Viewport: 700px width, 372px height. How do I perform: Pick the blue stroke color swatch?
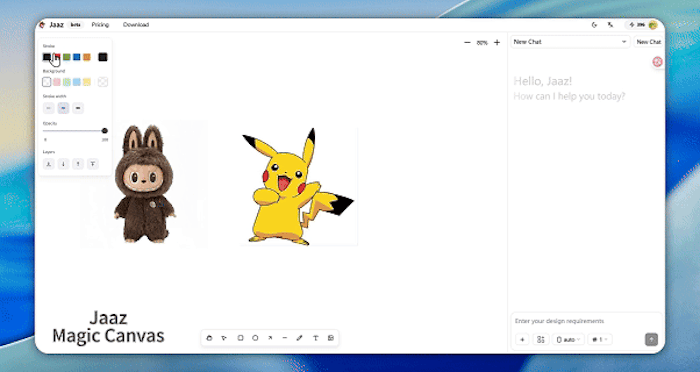pyautogui.click(x=77, y=57)
